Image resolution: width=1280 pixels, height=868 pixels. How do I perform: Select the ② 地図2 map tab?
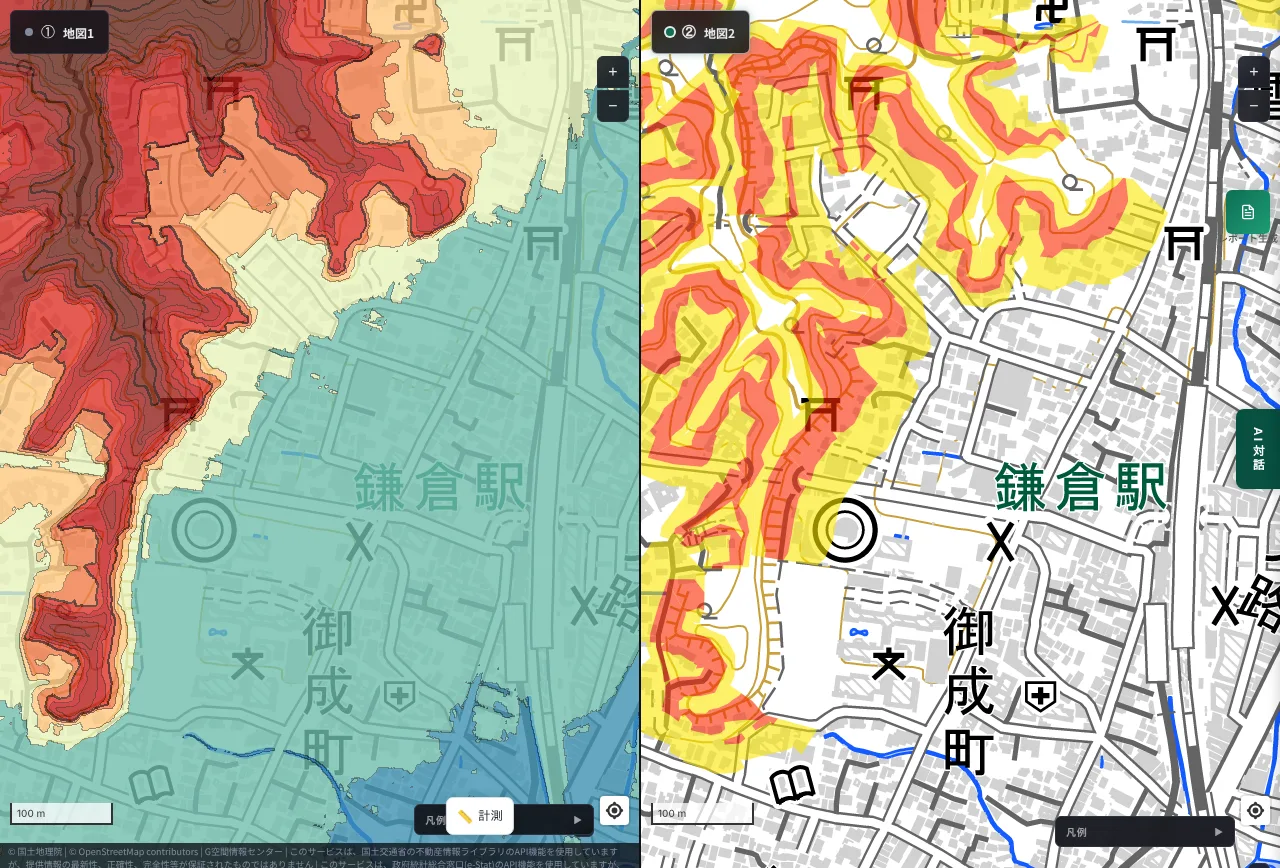coord(700,32)
